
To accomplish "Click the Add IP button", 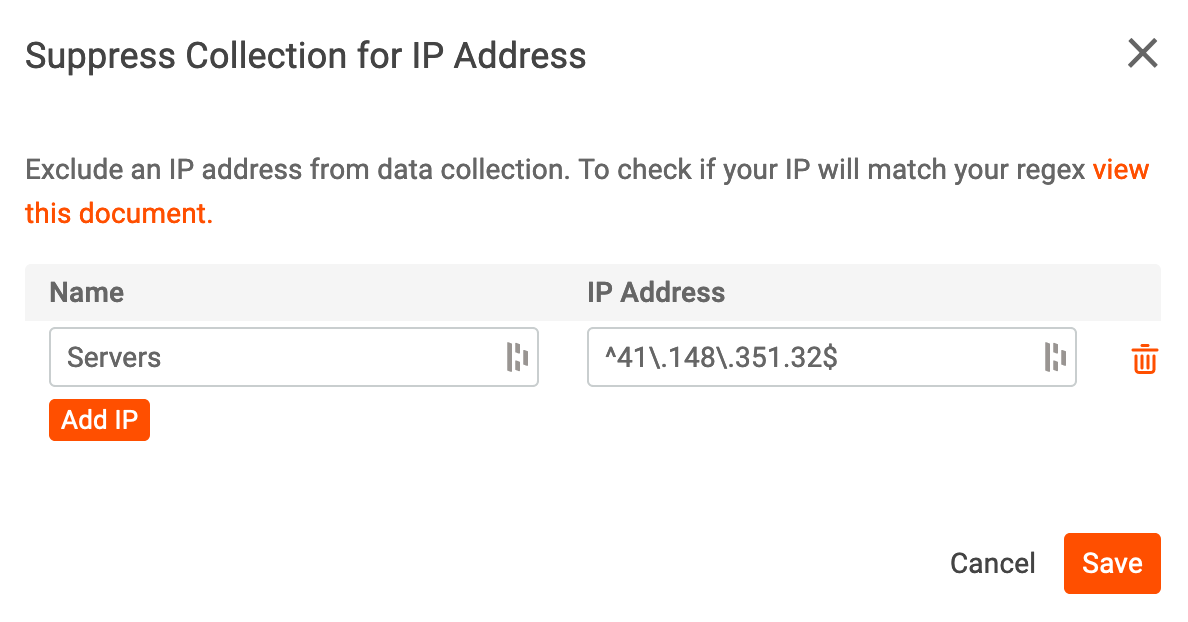I will pyautogui.click(x=99, y=420).
